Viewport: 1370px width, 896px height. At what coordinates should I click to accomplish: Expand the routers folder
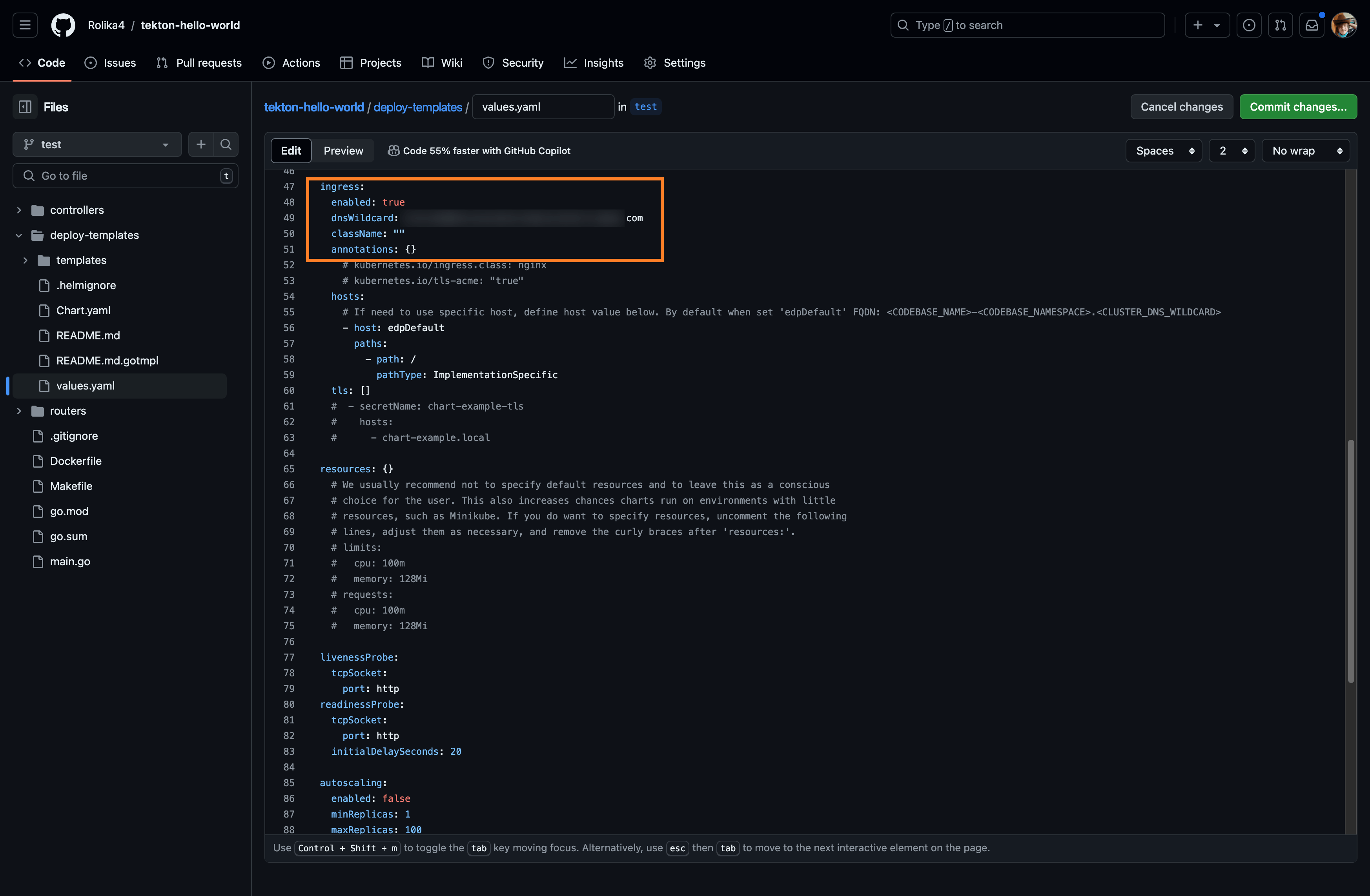coord(19,410)
